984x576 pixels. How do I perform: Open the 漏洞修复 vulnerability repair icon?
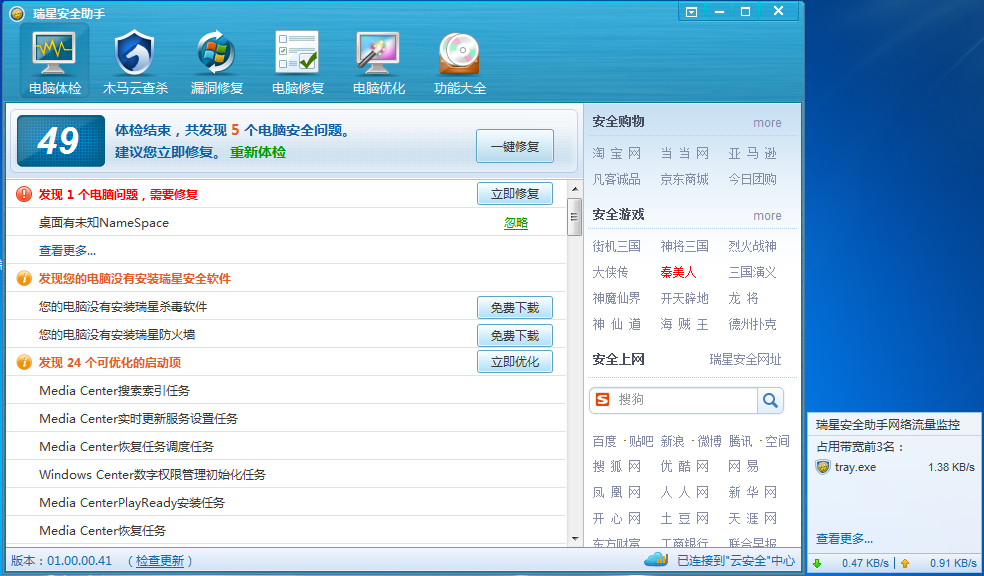[x=217, y=61]
